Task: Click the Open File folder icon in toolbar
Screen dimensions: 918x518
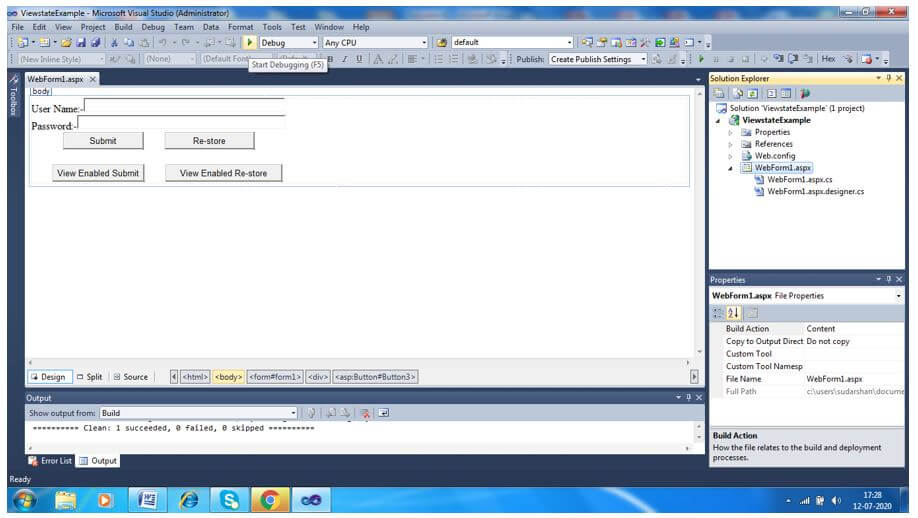Action: click(x=66, y=42)
